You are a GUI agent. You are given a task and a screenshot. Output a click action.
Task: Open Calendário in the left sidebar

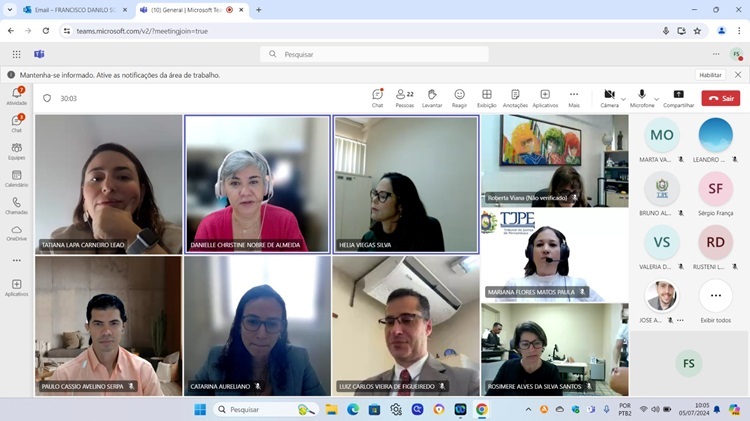point(17,178)
